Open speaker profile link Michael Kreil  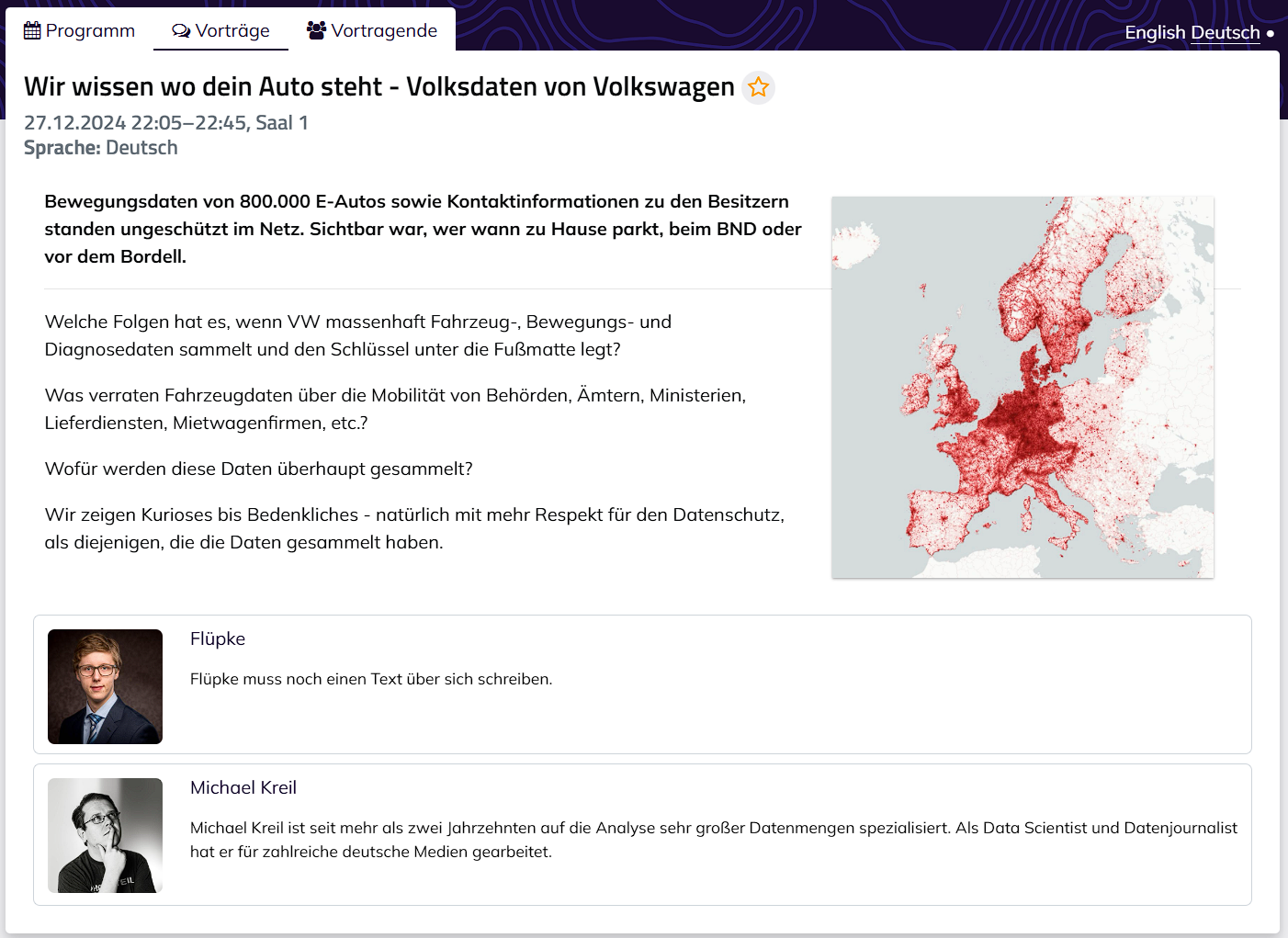click(x=243, y=787)
